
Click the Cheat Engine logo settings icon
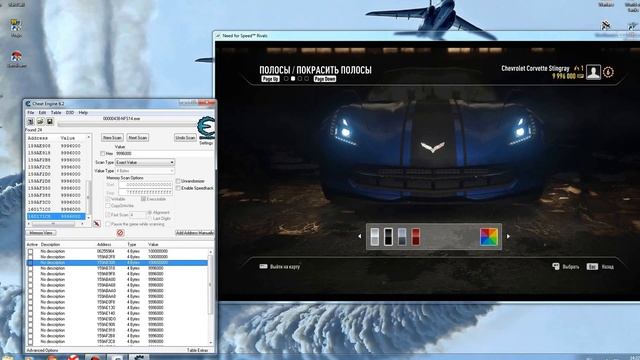[206, 128]
